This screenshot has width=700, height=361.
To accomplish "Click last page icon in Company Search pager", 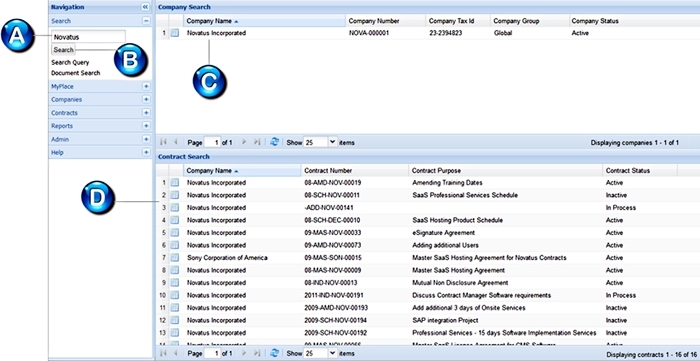I will coord(257,142).
